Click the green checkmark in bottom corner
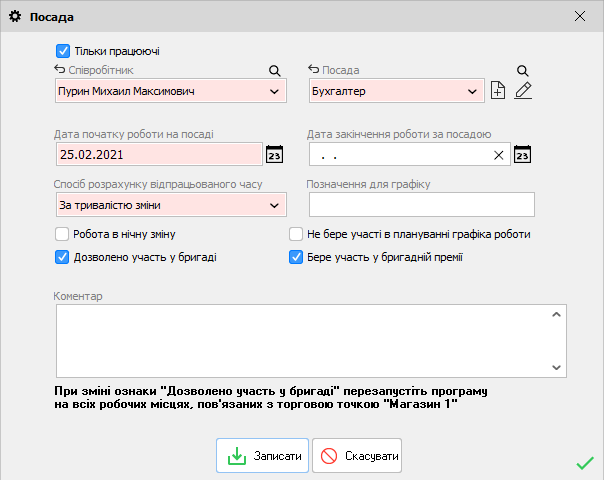Screen dimensions: 604x480 pyautogui.click(x=585, y=463)
